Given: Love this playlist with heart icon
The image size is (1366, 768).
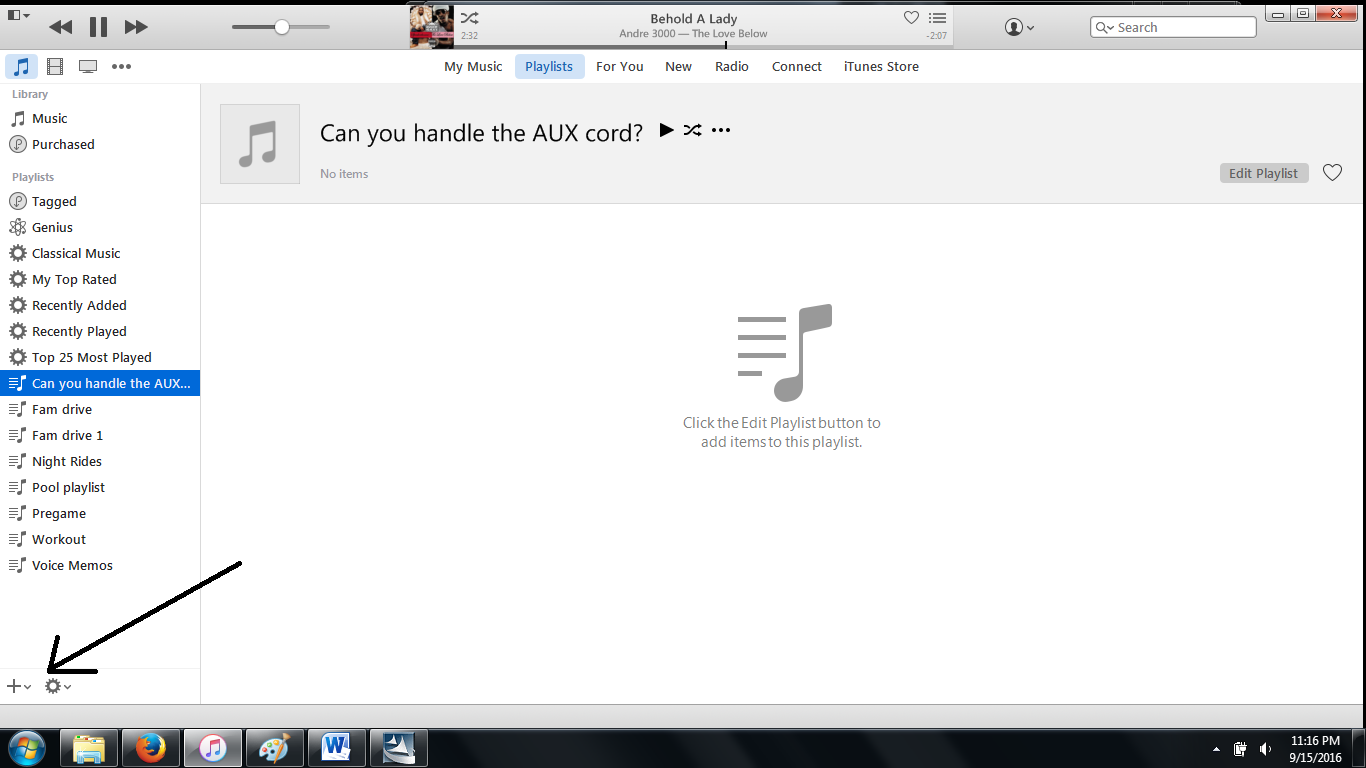Looking at the screenshot, I should (x=1332, y=173).
